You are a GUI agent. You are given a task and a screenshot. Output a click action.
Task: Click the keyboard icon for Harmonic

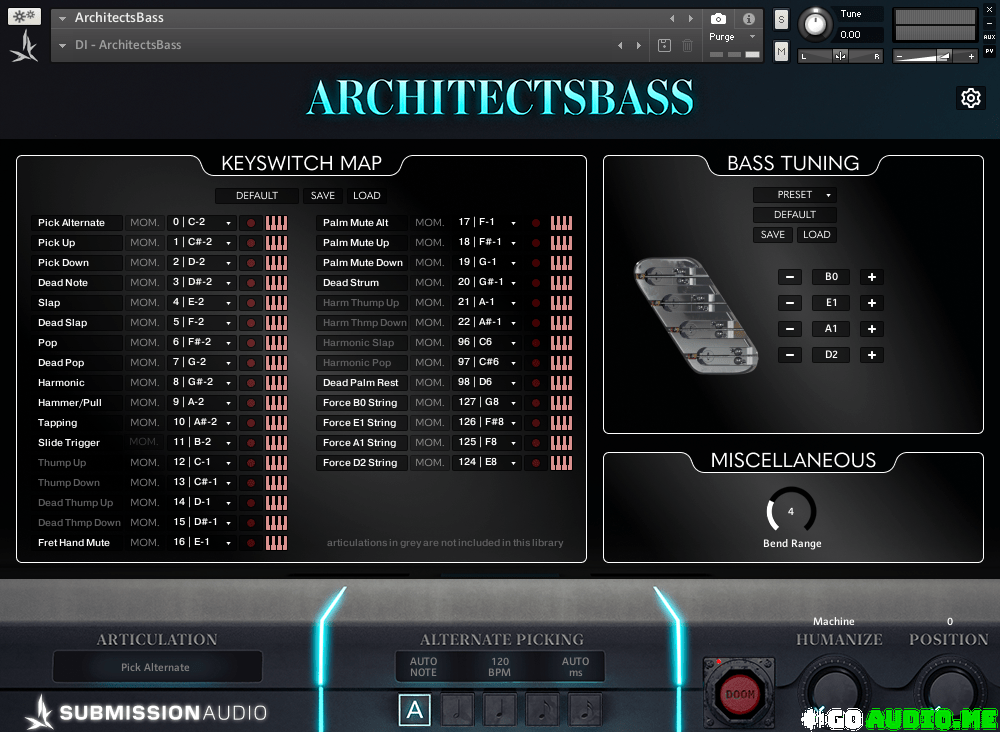click(276, 383)
